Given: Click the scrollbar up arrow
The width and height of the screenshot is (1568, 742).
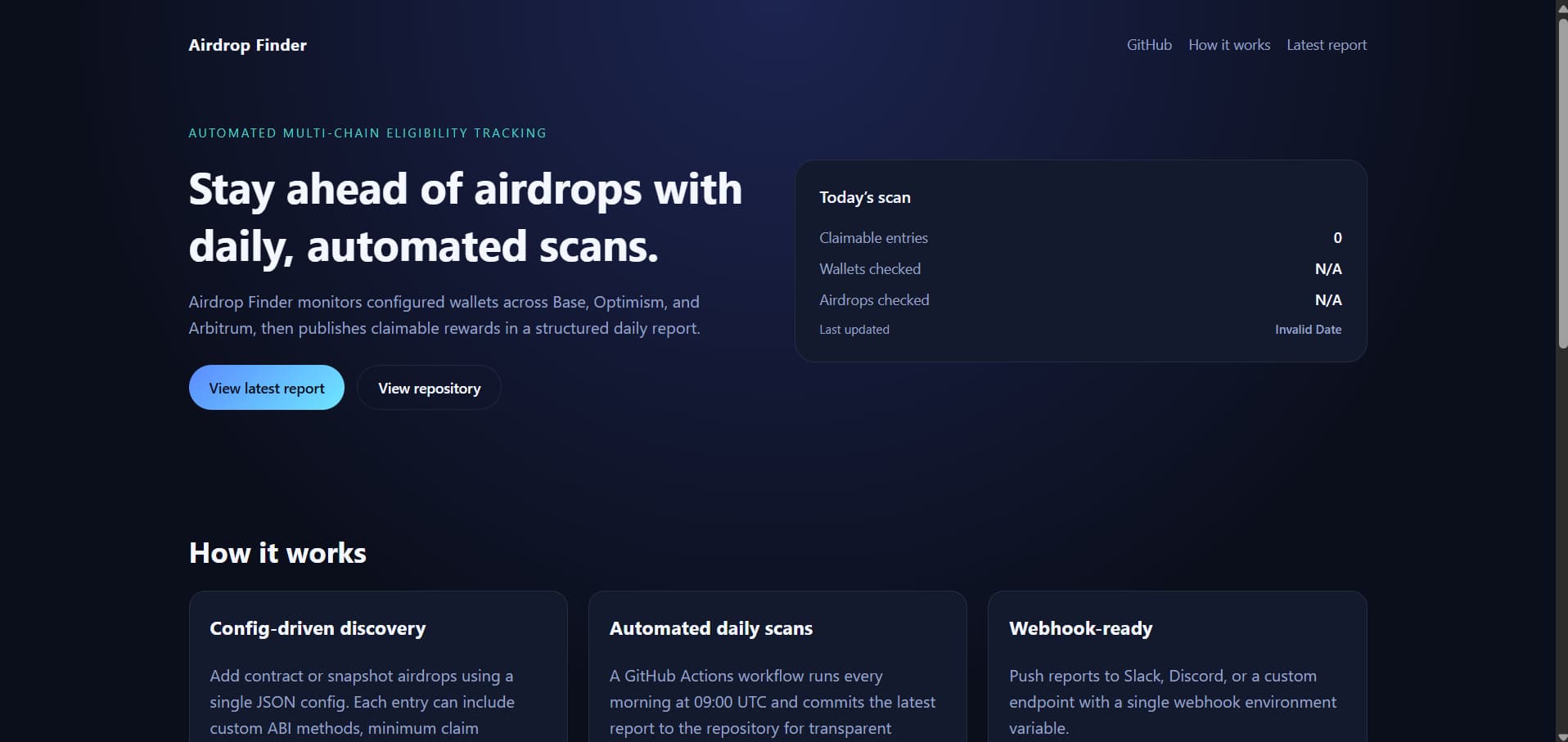Looking at the screenshot, I should click(1561, 7).
